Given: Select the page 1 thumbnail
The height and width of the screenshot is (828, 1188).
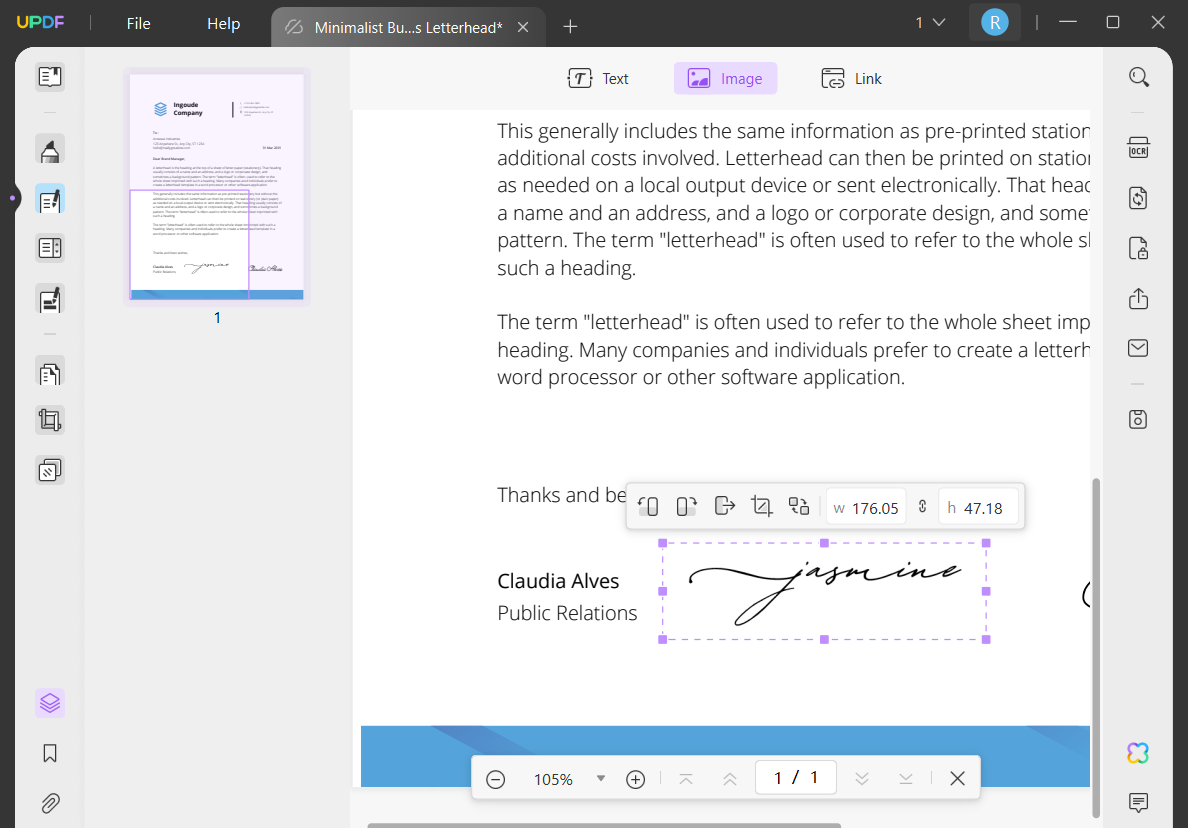Looking at the screenshot, I should 216,183.
